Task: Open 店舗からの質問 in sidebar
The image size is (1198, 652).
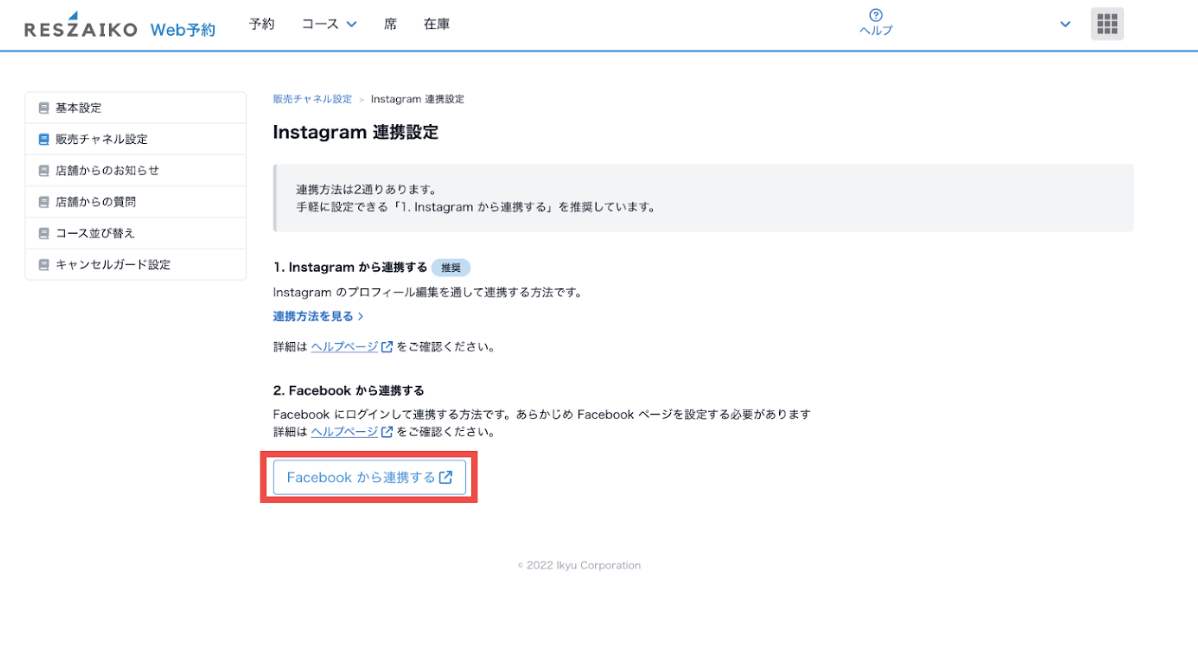Action: (95, 202)
